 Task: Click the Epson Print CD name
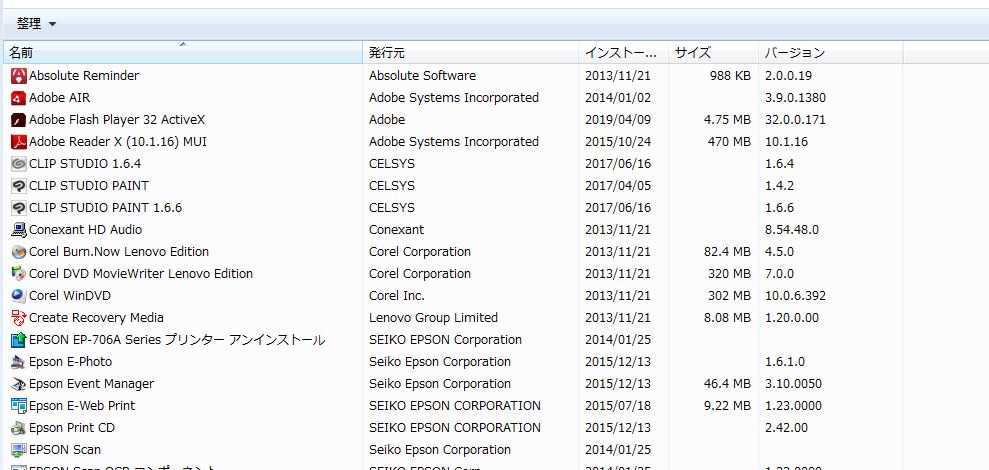click(x=72, y=428)
